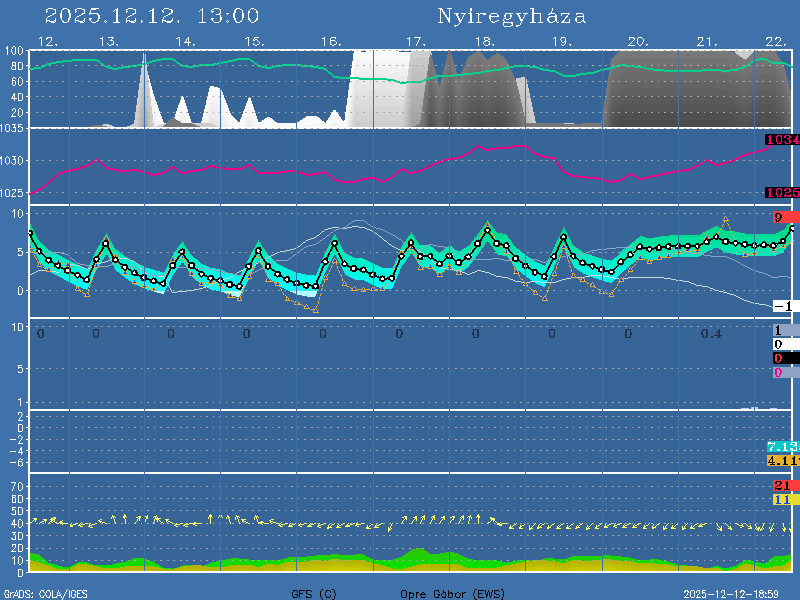Image resolution: width=800 pixels, height=600 pixels.
Task: Select the red 21 wind gust badge
Action: (783, 485)
